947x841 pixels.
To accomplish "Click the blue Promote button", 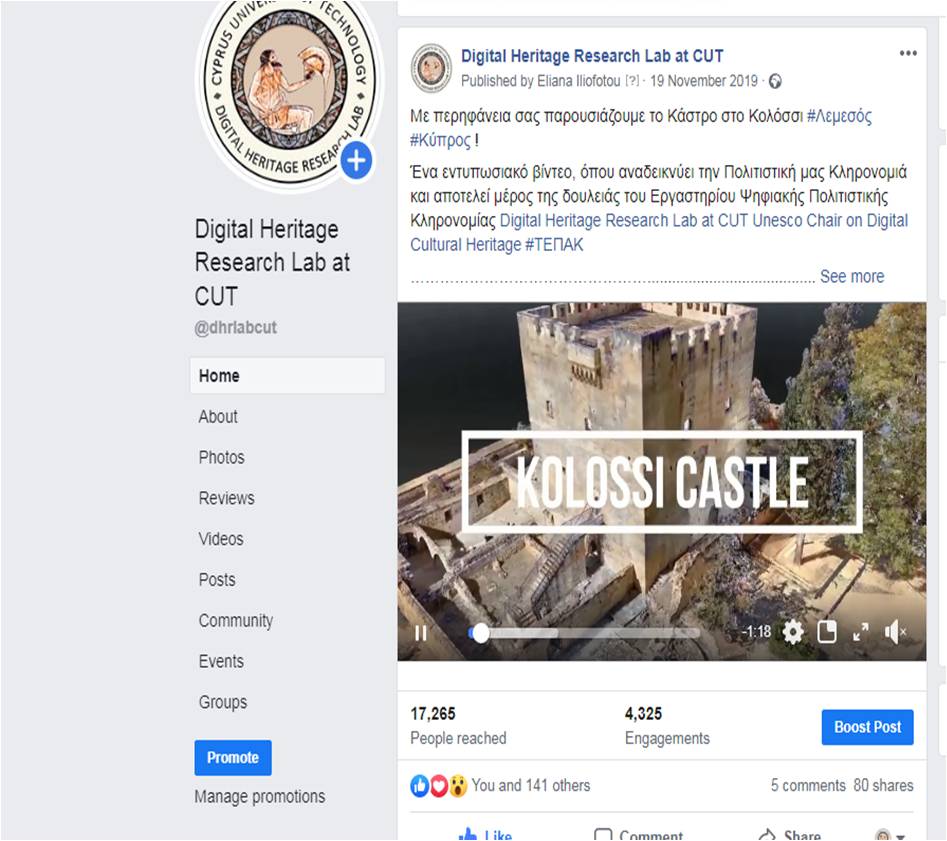I will pos(233,758).
